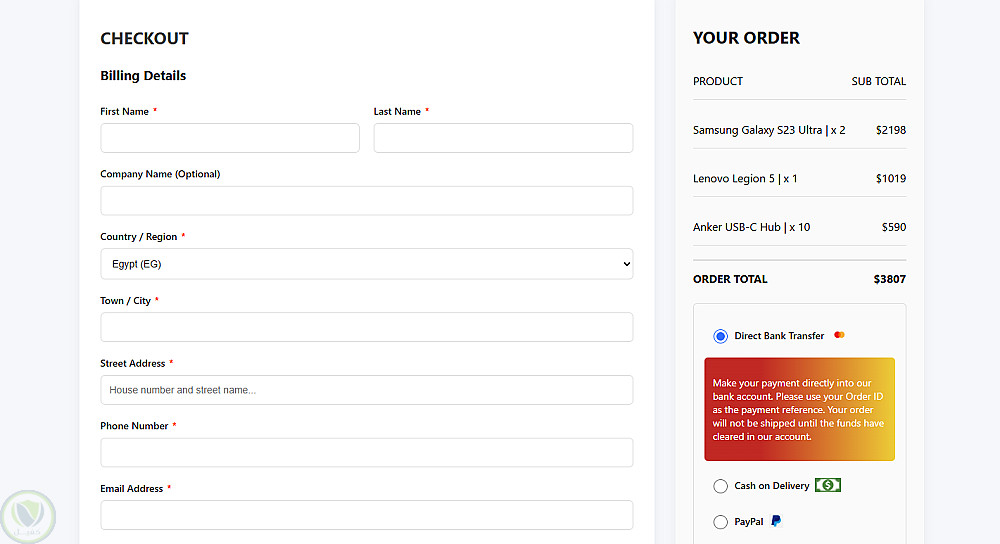Click the Cash on Delivery label
The width and height of the screenshot is (1000, 544).
pos(772,485)
